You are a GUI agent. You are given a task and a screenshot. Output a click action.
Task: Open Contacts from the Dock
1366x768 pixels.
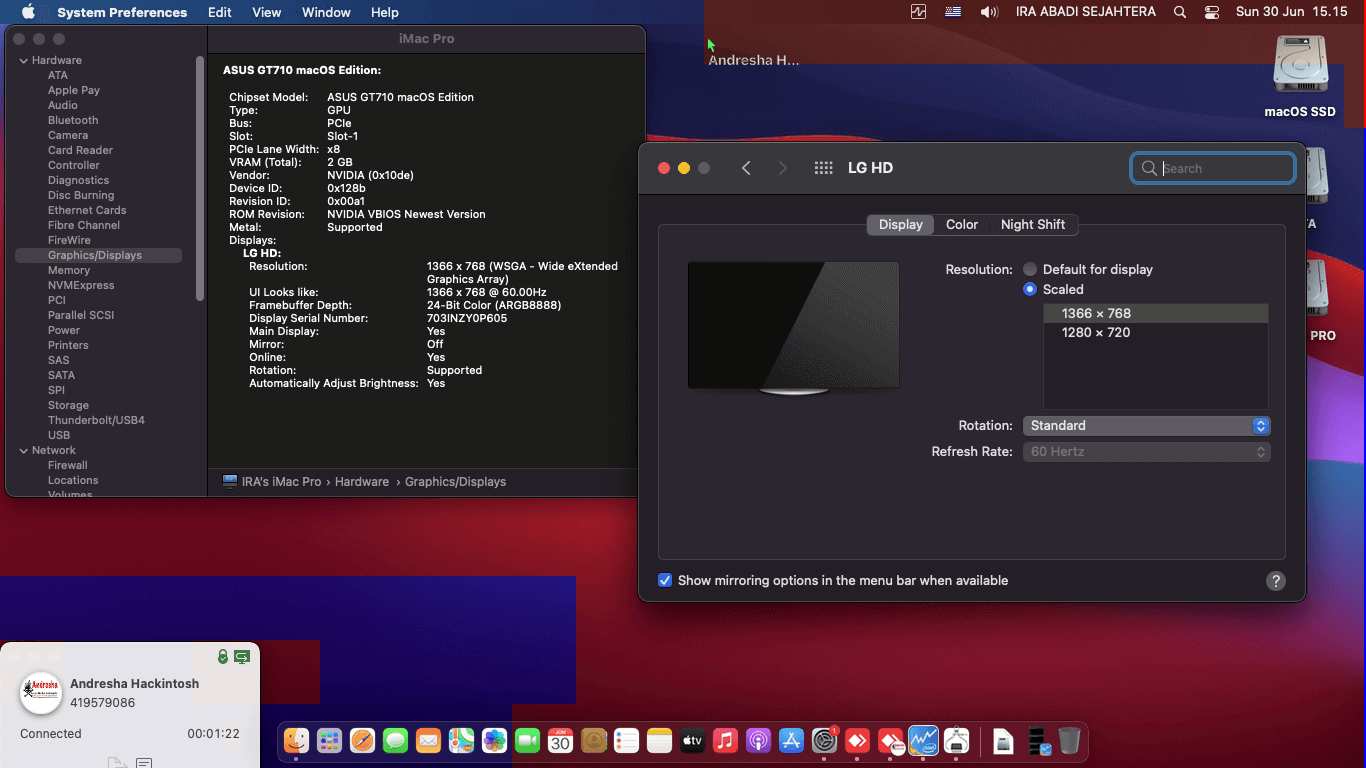(x=593, y=741)
